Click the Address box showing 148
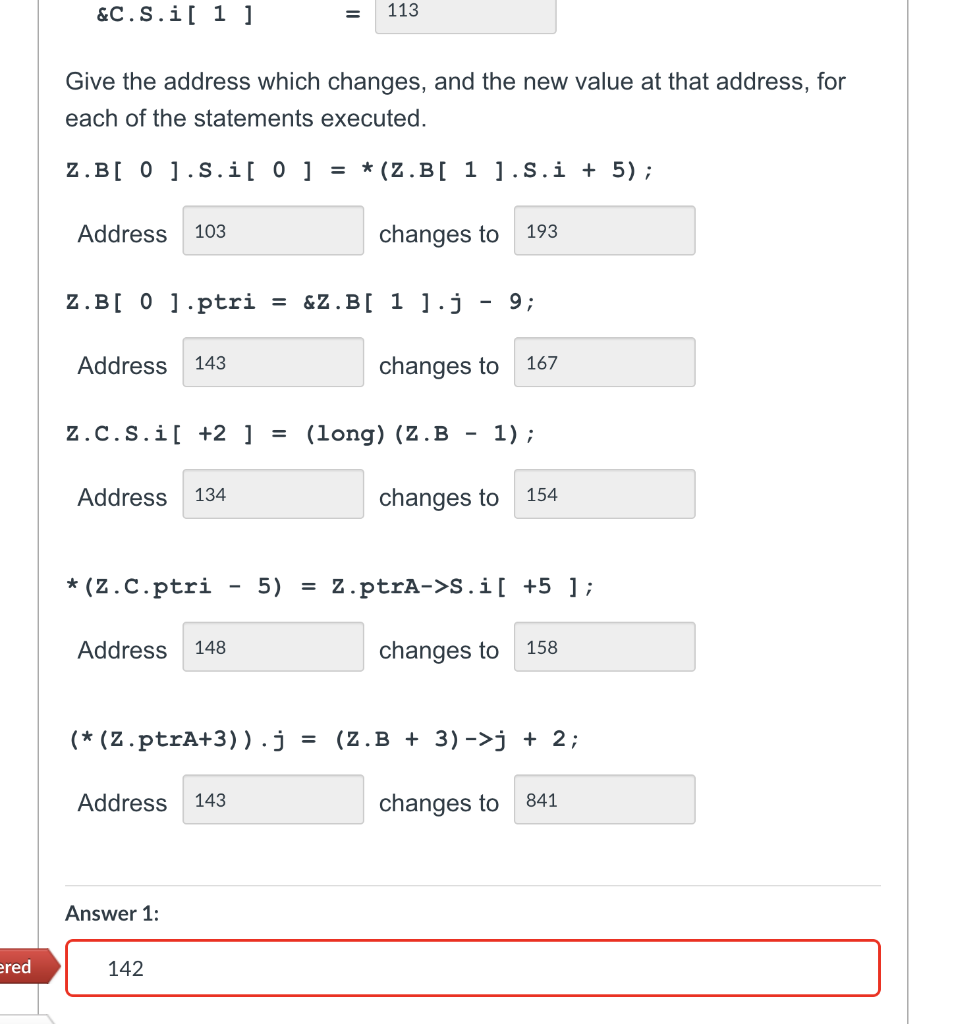Screen dimensions: 979x1024 pos(272,646)
